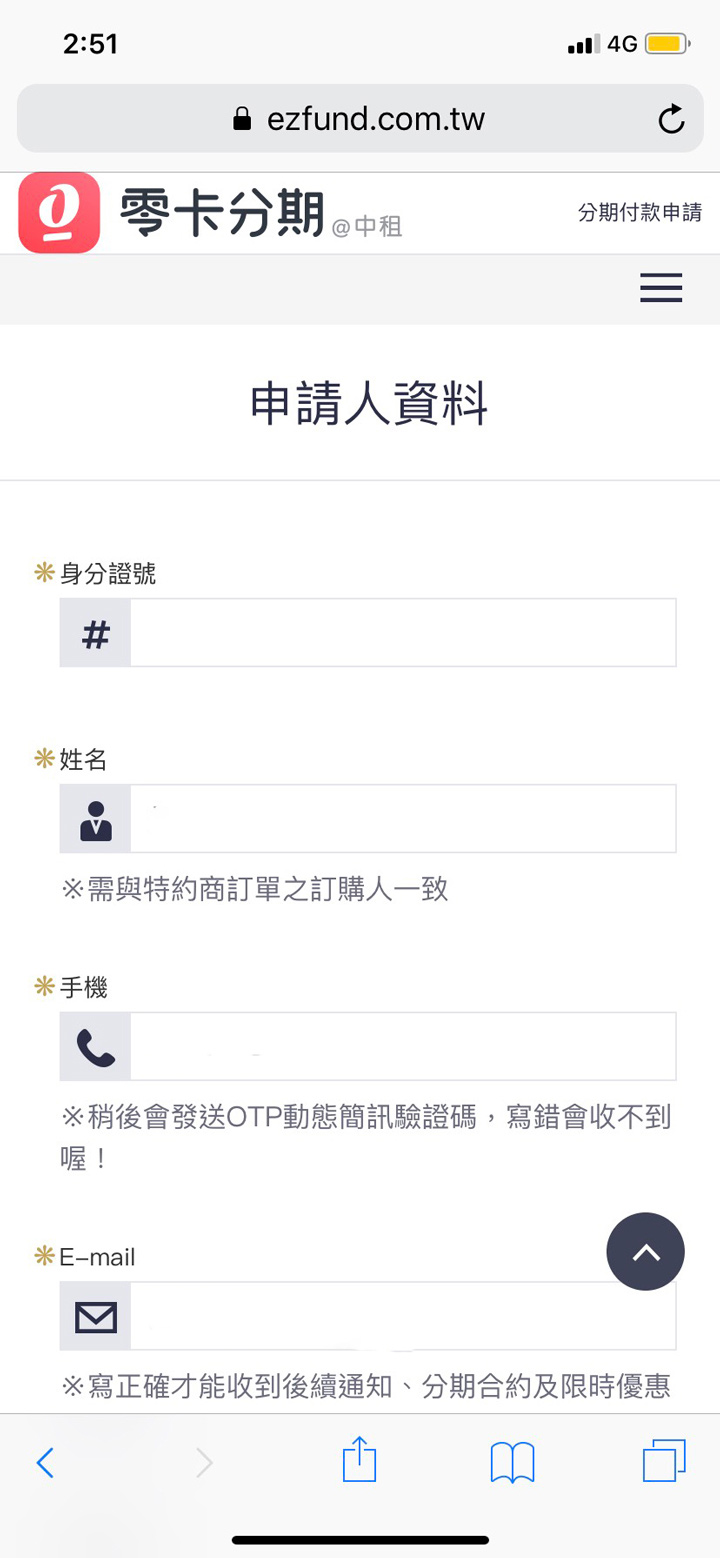Image resolution: width=720 pixels, height=1558 pixels.
Task: Focus the 姓名 input field
Action: [403, 819]
